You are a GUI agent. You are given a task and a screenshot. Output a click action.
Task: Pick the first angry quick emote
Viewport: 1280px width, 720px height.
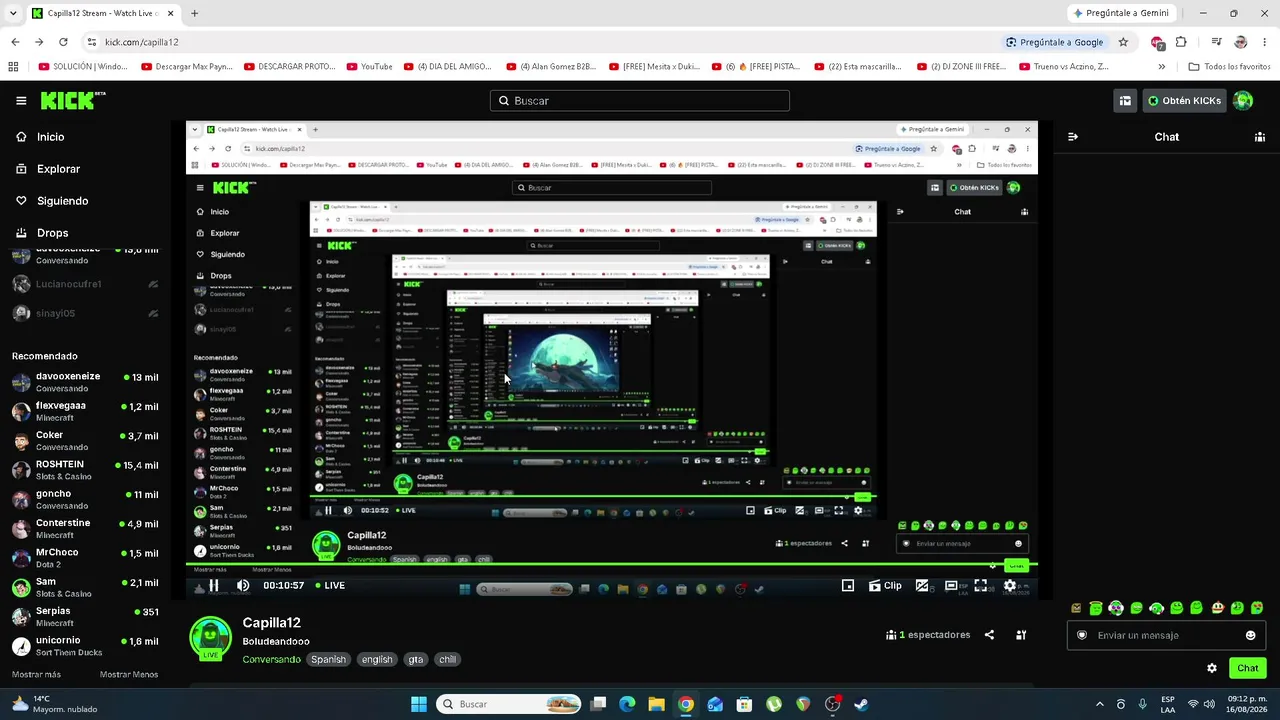(x=1076, y=608)
